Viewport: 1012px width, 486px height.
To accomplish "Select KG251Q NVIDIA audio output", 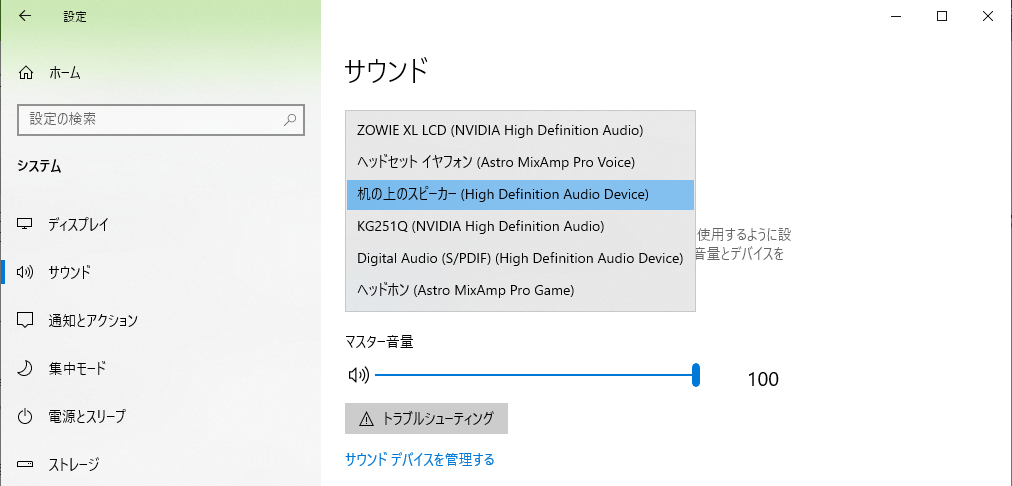I will pyautogui.click(x=520, y=227).
